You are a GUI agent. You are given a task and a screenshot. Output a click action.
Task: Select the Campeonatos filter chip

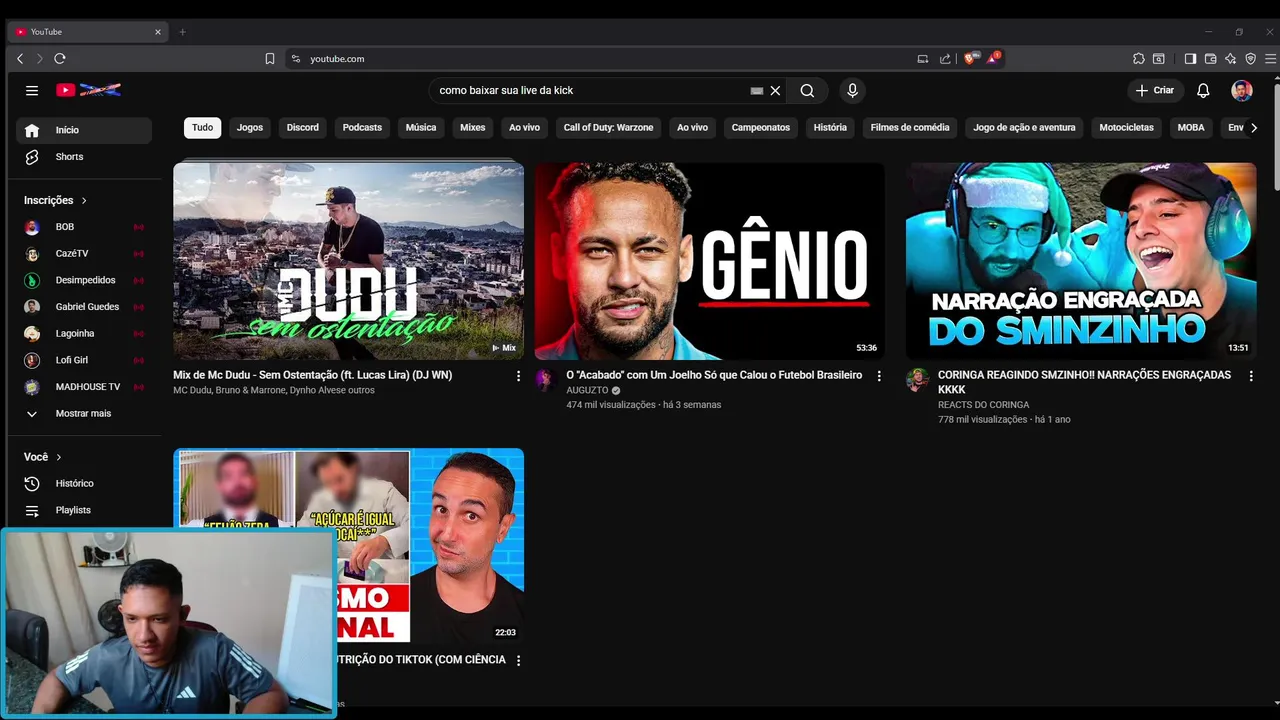(x=761, y=128)
